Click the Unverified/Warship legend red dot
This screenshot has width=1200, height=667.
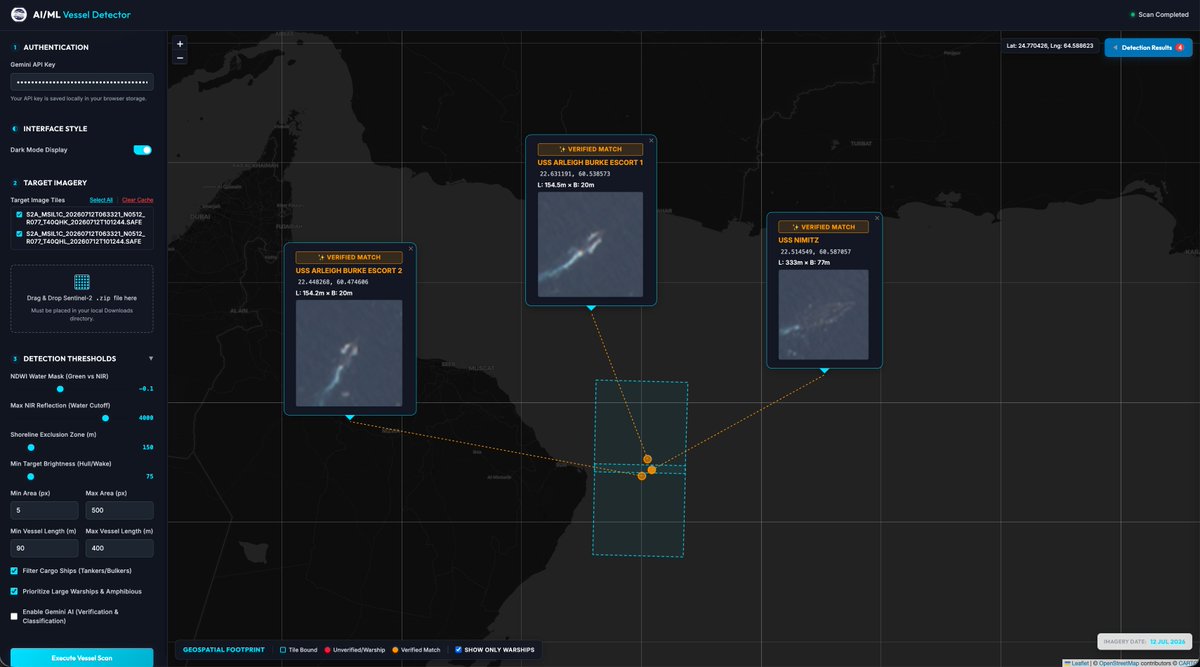click(x=326, y=650)
